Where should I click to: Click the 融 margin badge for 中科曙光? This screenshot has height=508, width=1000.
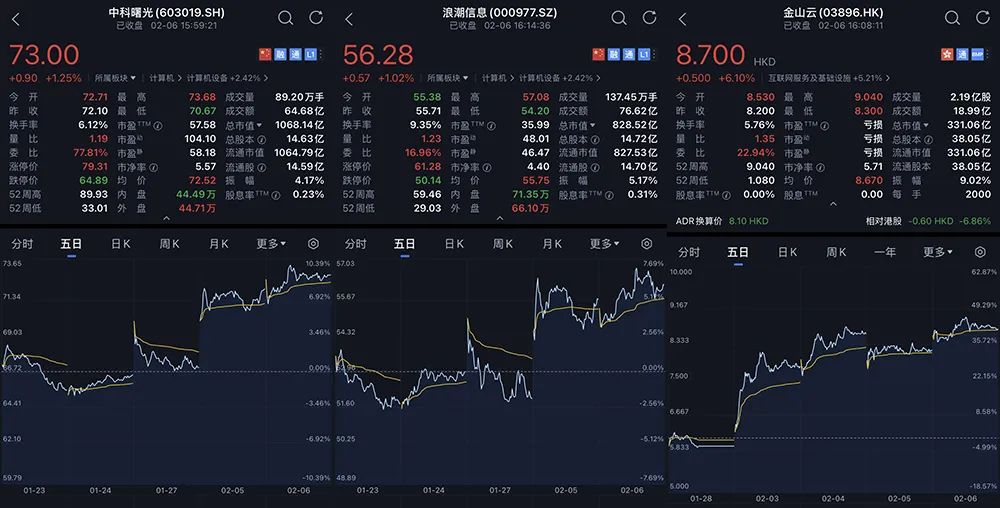[x=281, y=55]
